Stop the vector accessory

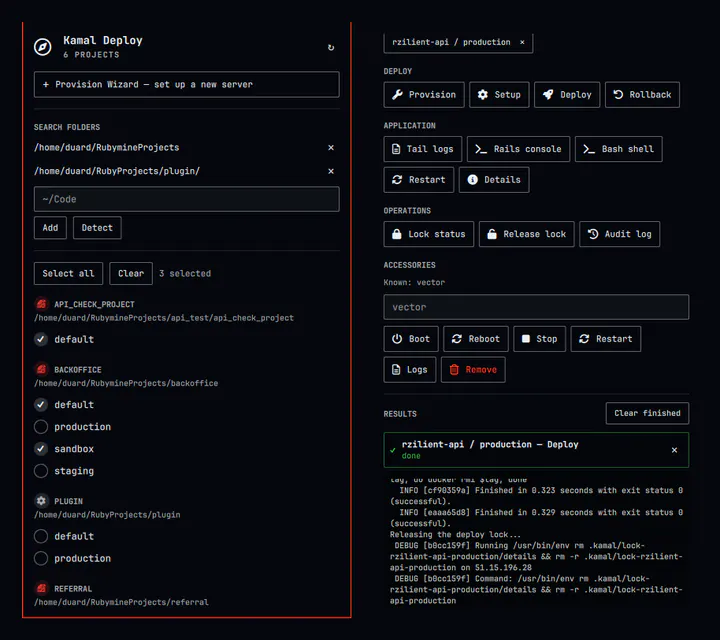(539, 339)
